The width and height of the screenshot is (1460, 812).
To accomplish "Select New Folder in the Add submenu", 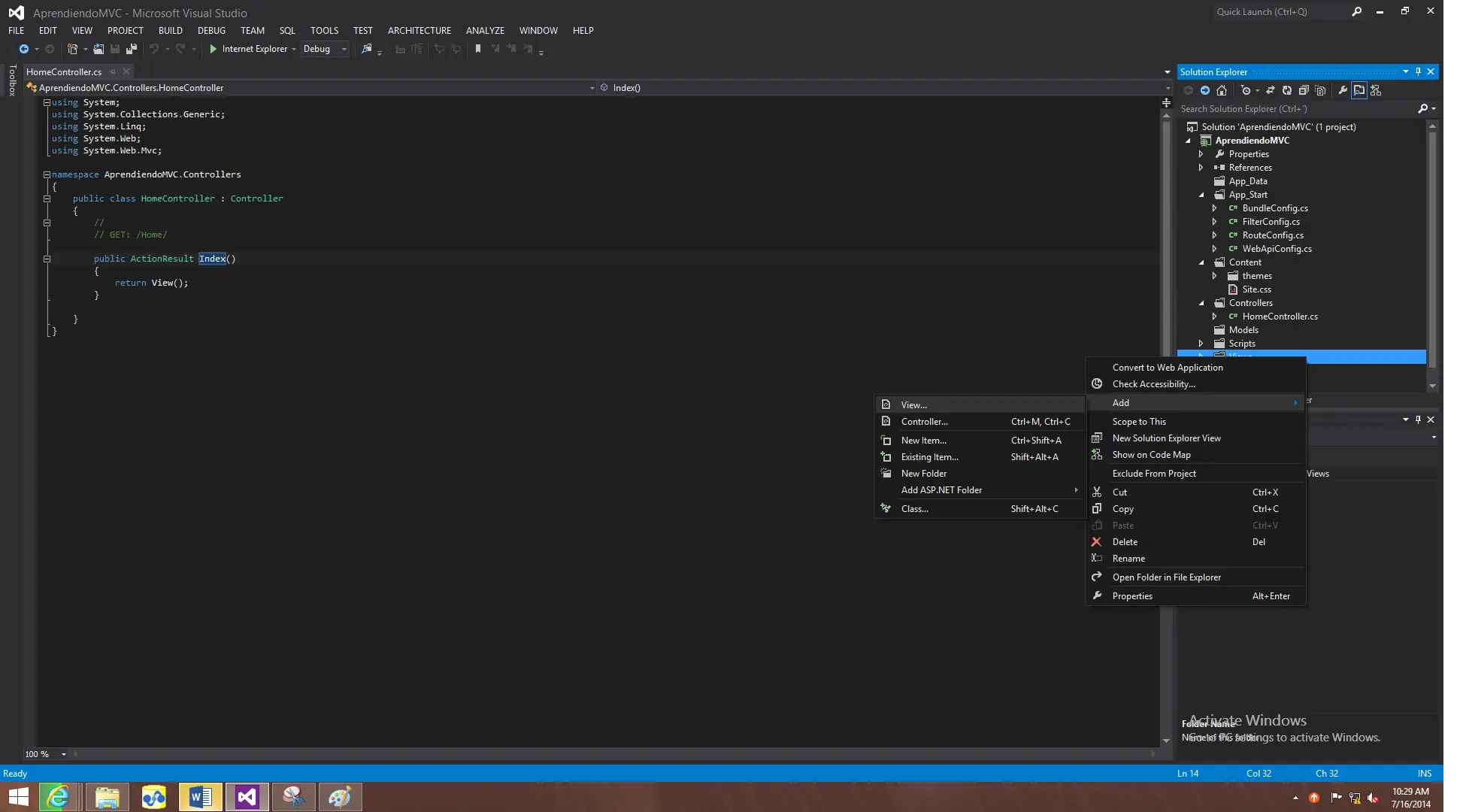I will (x=980, y=474).
